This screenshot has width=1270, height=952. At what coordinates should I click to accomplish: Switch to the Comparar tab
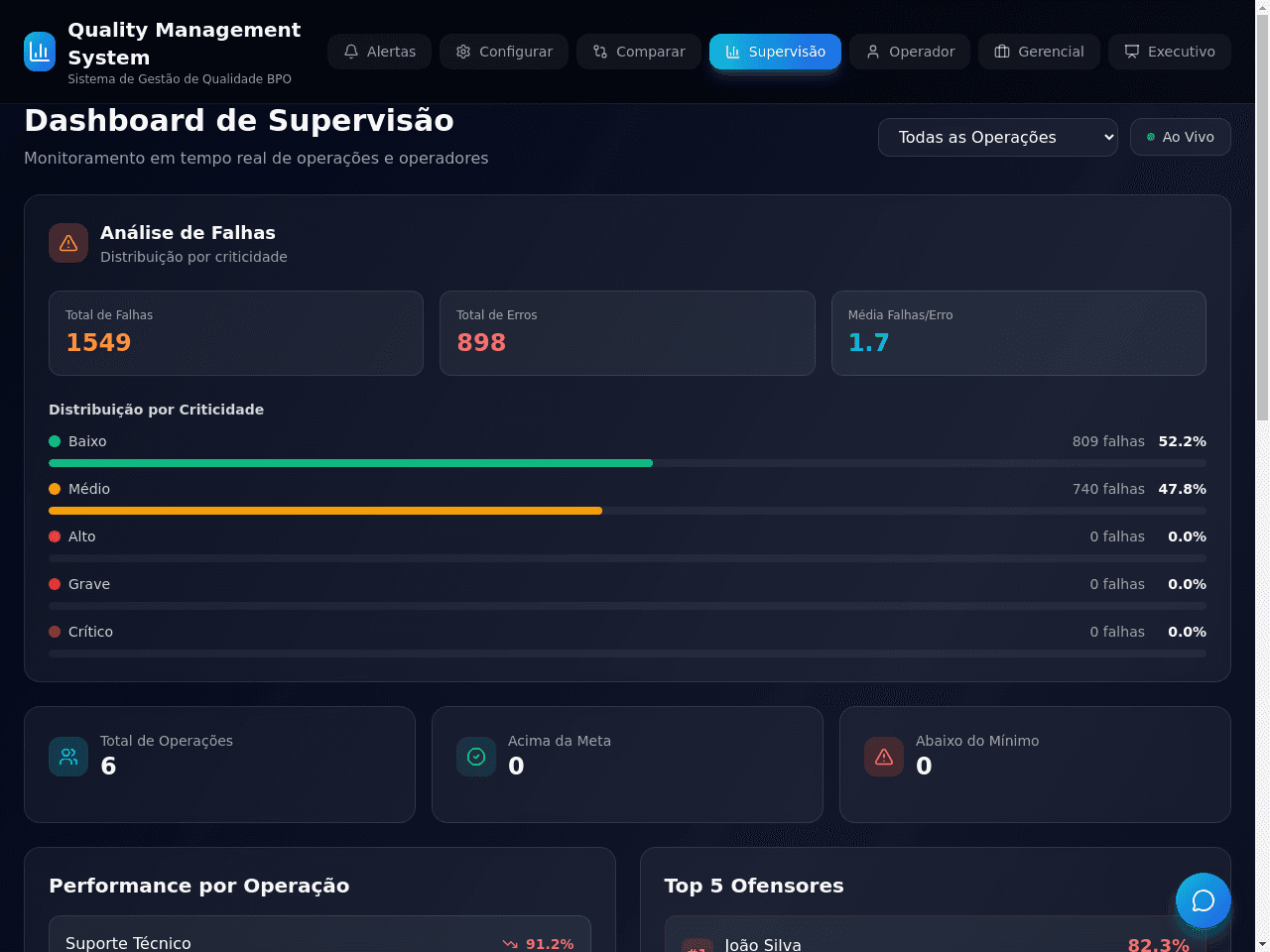[x=639, y=52]
